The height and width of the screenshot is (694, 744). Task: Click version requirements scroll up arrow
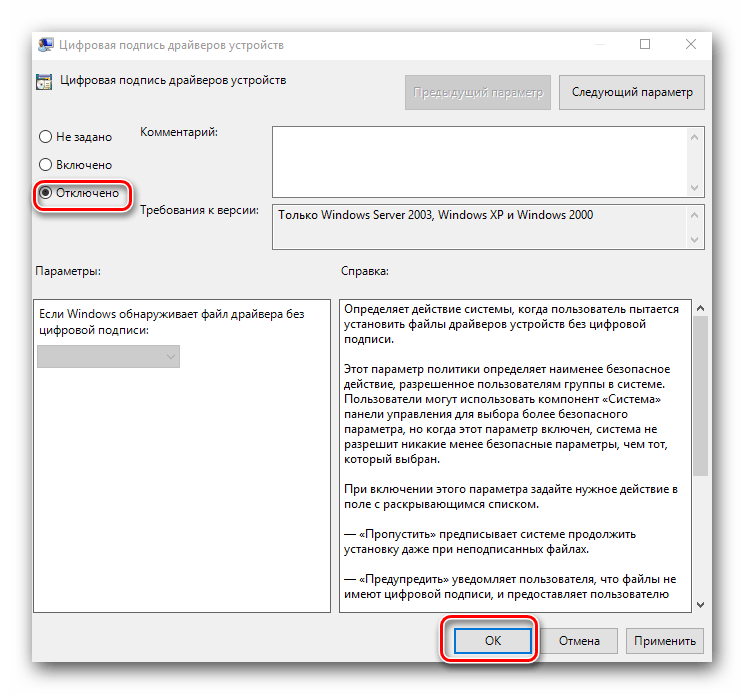point(694,215)
